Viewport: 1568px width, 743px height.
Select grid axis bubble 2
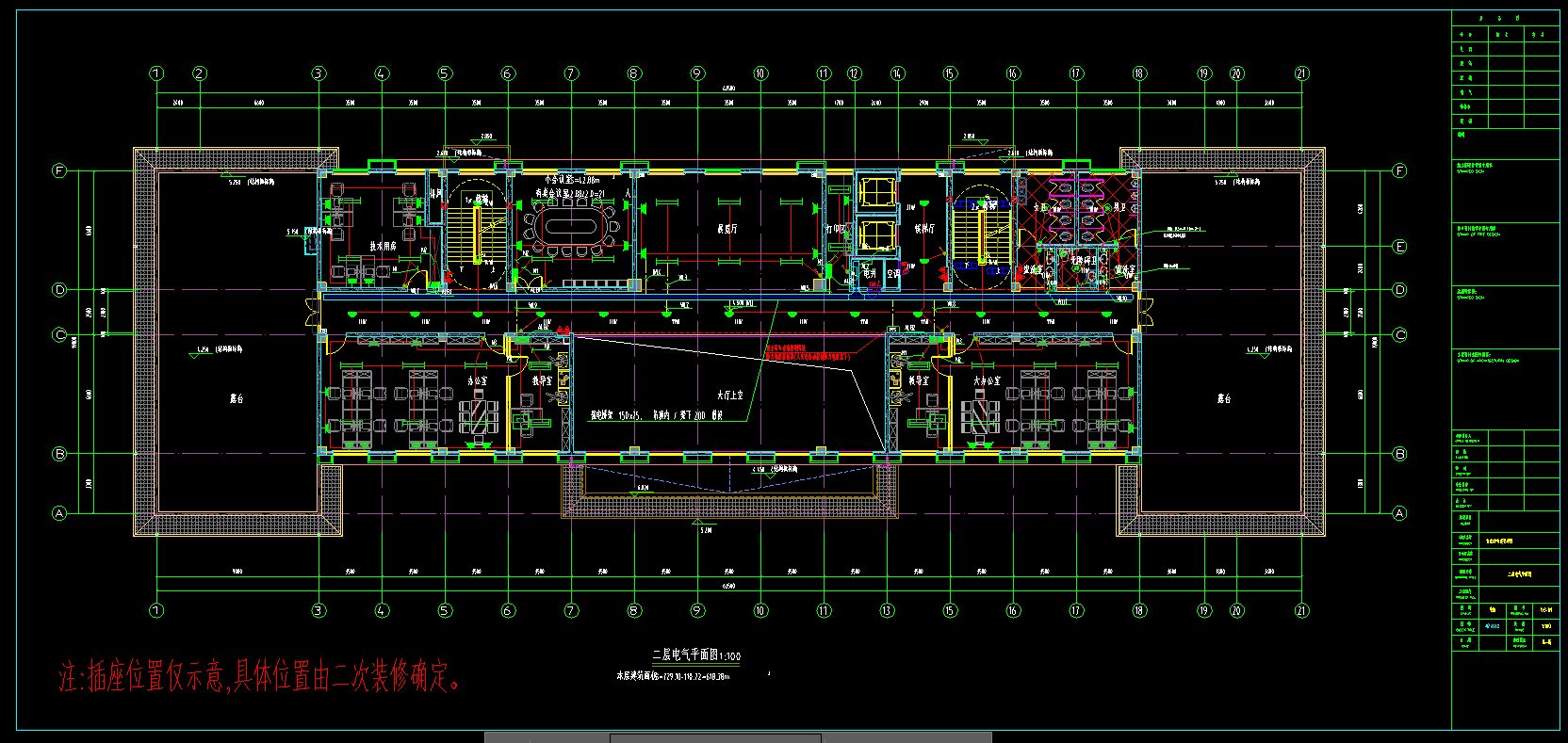pos(199,73)
